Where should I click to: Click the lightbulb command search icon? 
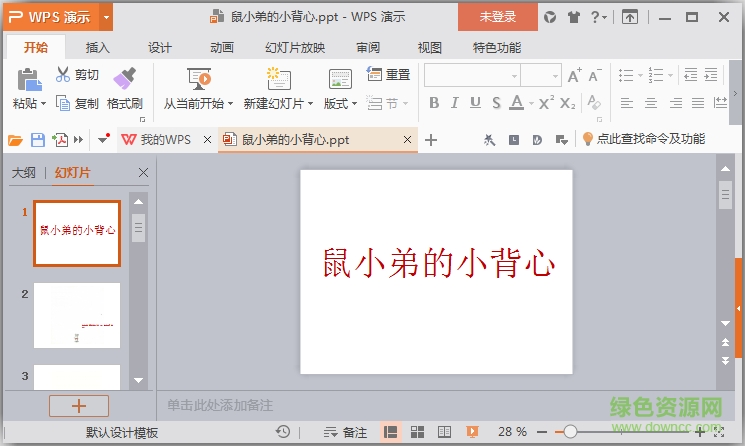click(588, 139)
